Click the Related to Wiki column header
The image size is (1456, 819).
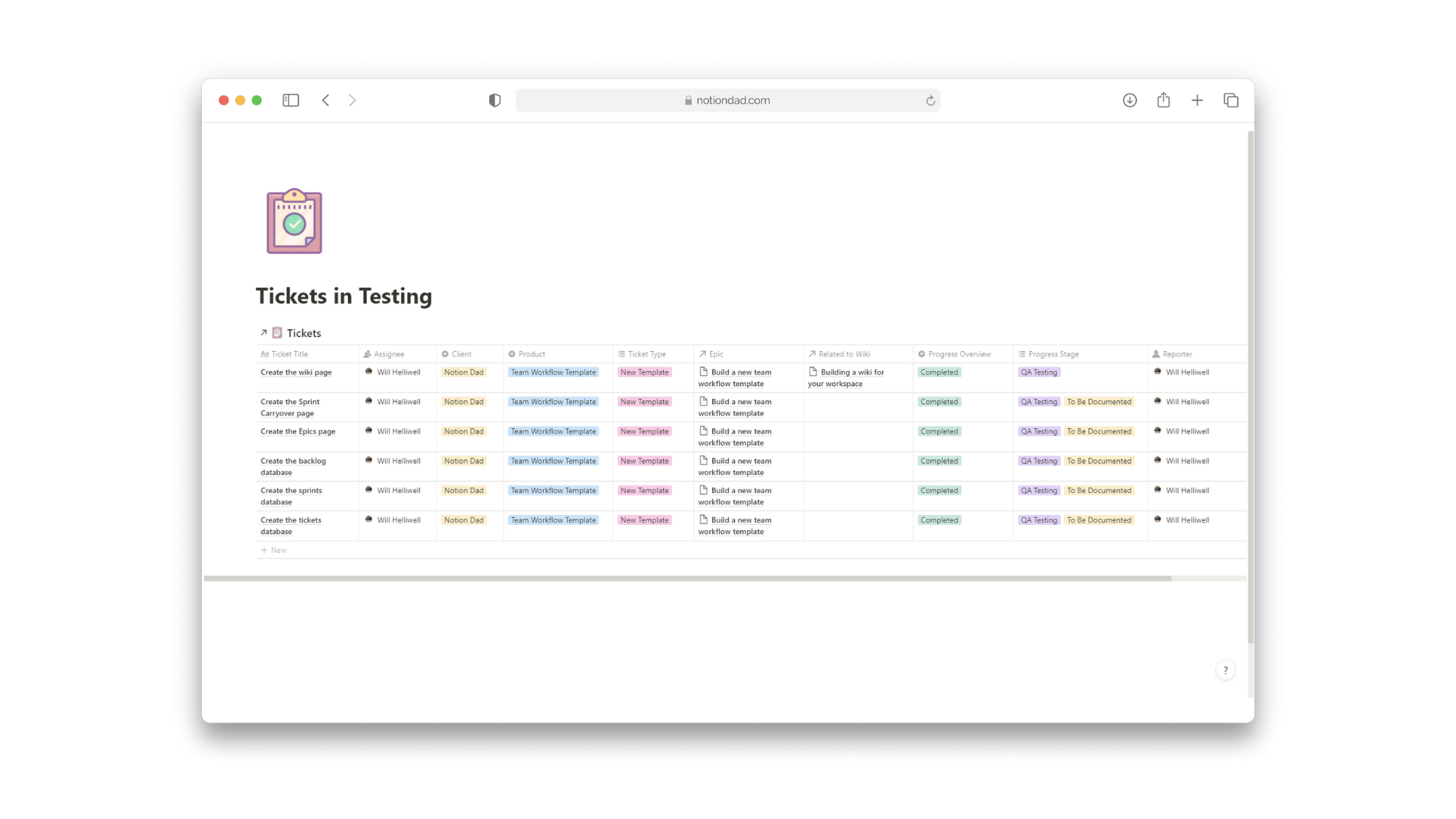point(843,353)
